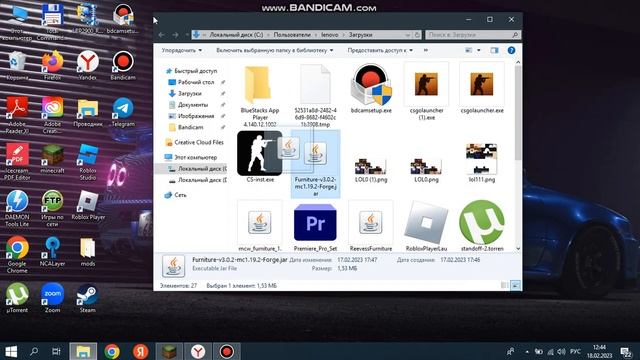
Task: Select the LOL0.png image
Action: click(x=426, y=170)
